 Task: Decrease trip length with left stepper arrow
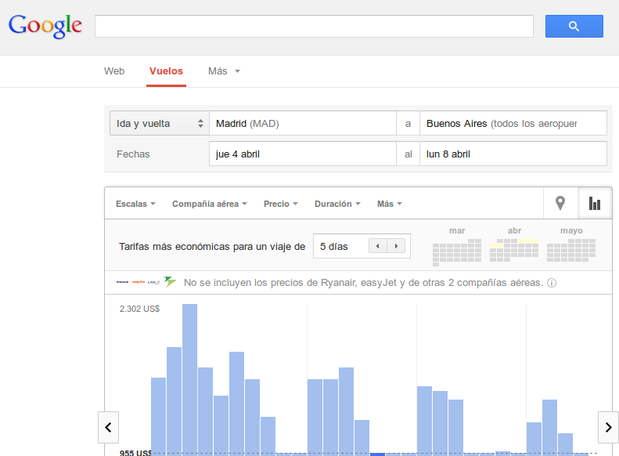click(378, 246)
